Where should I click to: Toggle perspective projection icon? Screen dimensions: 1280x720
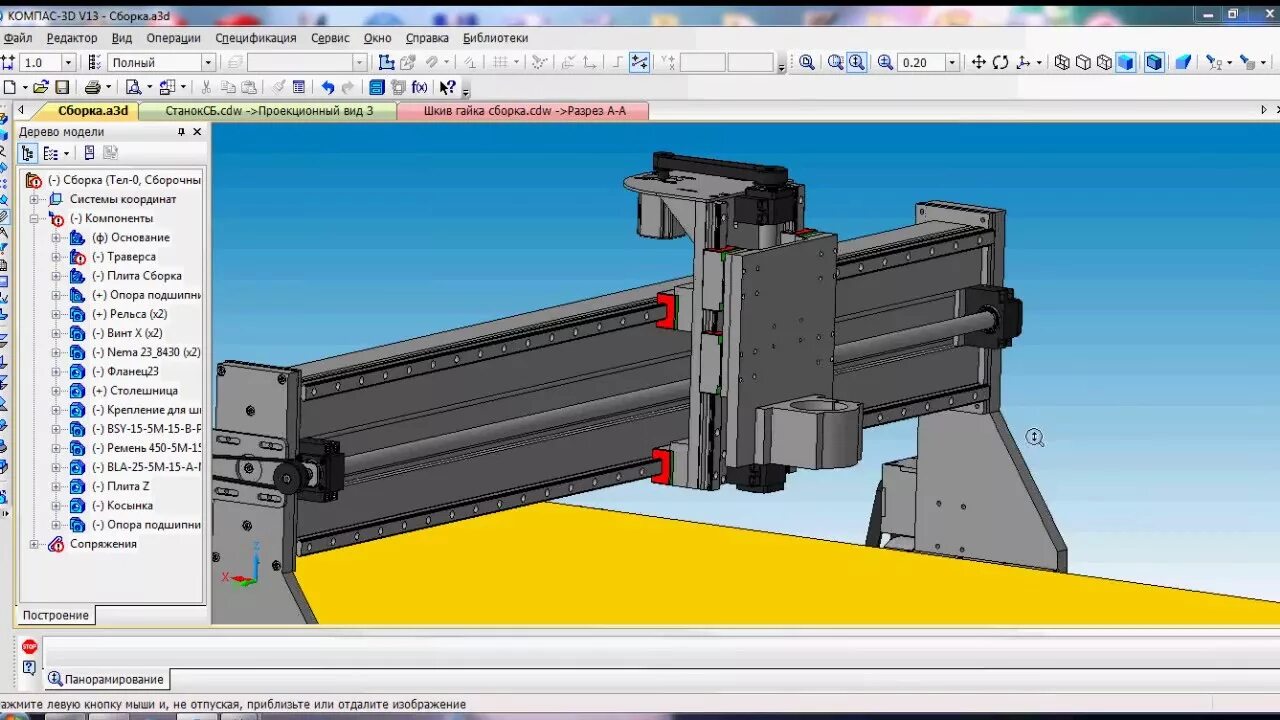pos(1183,62)
